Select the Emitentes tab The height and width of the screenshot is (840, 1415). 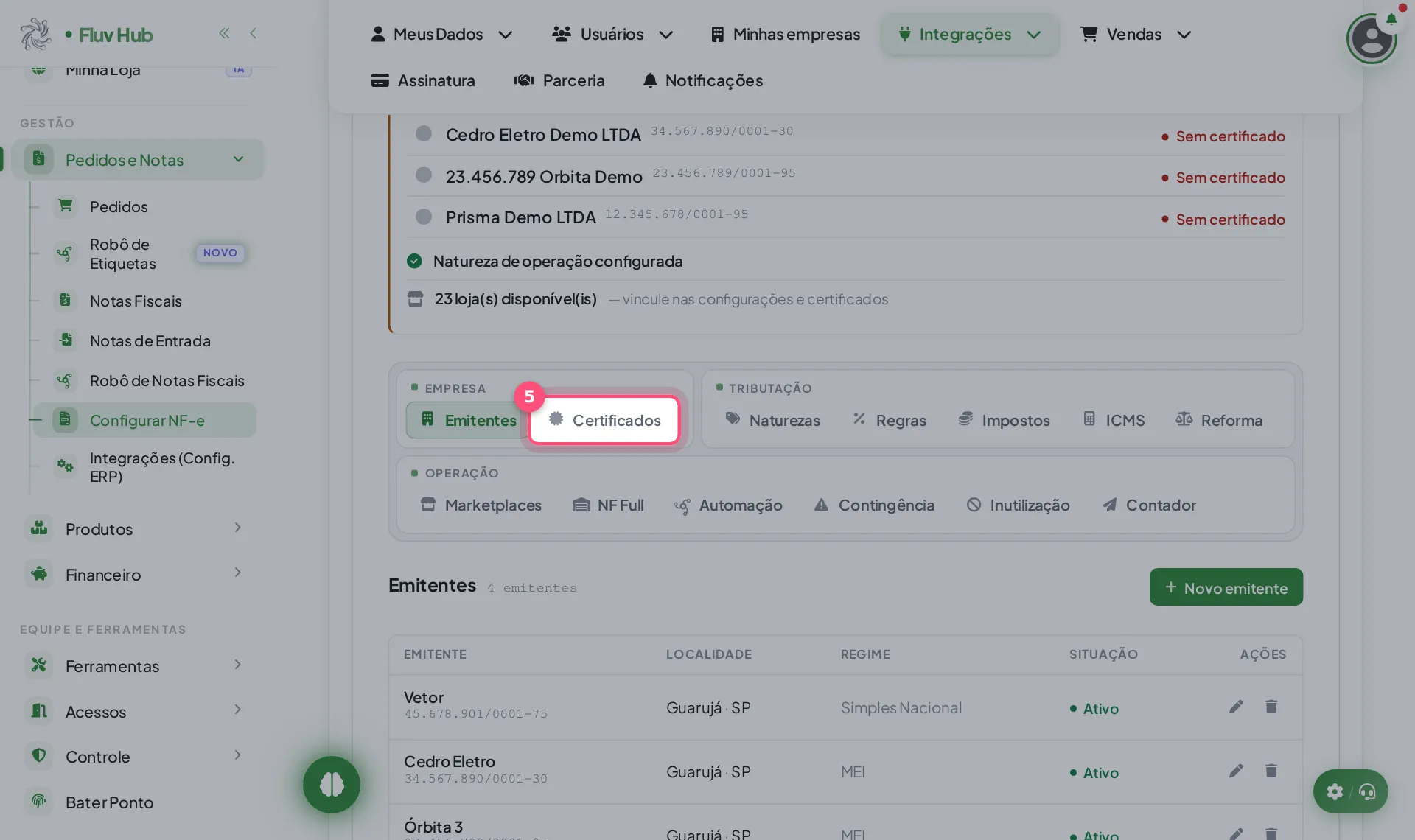(467, 420)
